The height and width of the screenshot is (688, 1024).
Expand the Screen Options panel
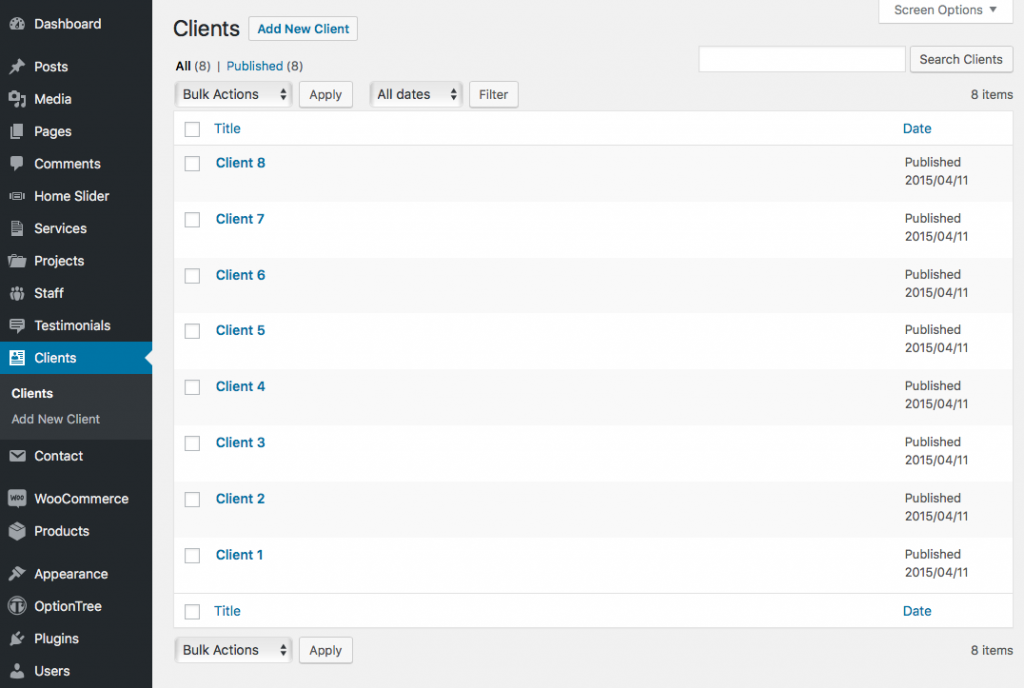(941, 10)
